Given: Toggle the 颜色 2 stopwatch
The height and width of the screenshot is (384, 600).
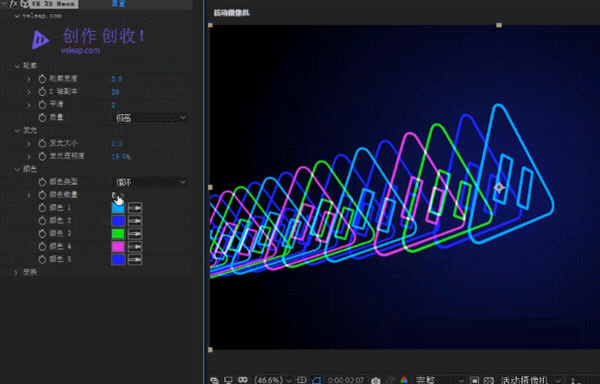Looking at the screenshot, I should (x=42, y=221).
